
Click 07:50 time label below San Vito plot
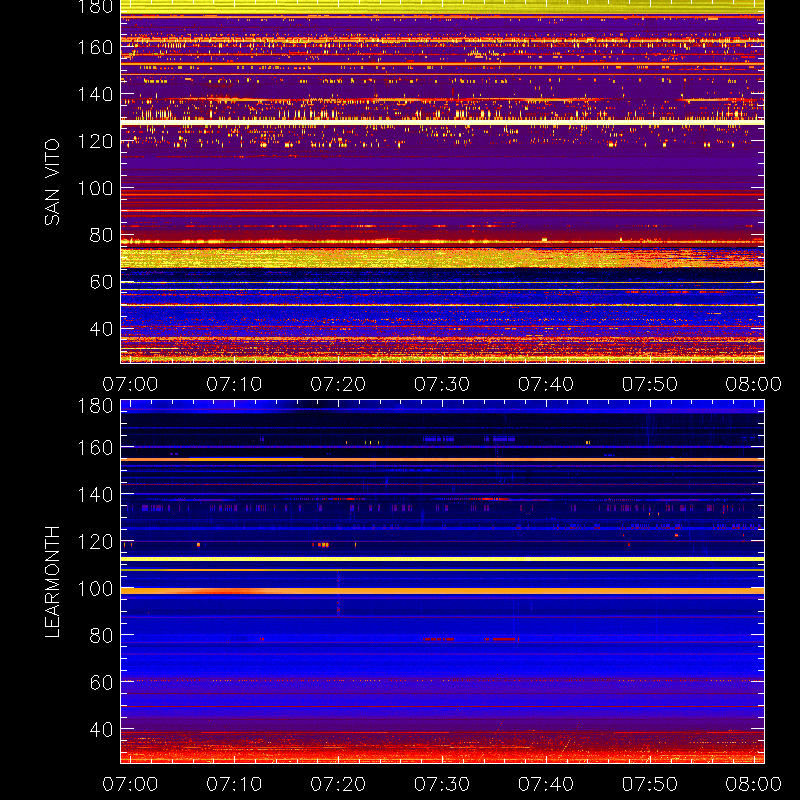tap(649, 384)
